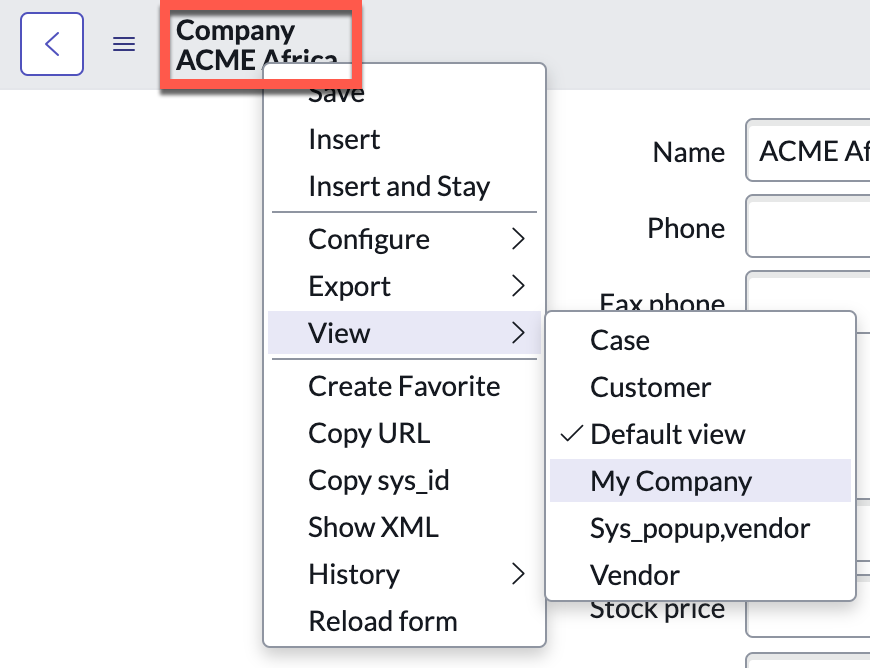Screen dimensions: 870x668
Task: Switch to the Customer view
Action: coord(700,387)
